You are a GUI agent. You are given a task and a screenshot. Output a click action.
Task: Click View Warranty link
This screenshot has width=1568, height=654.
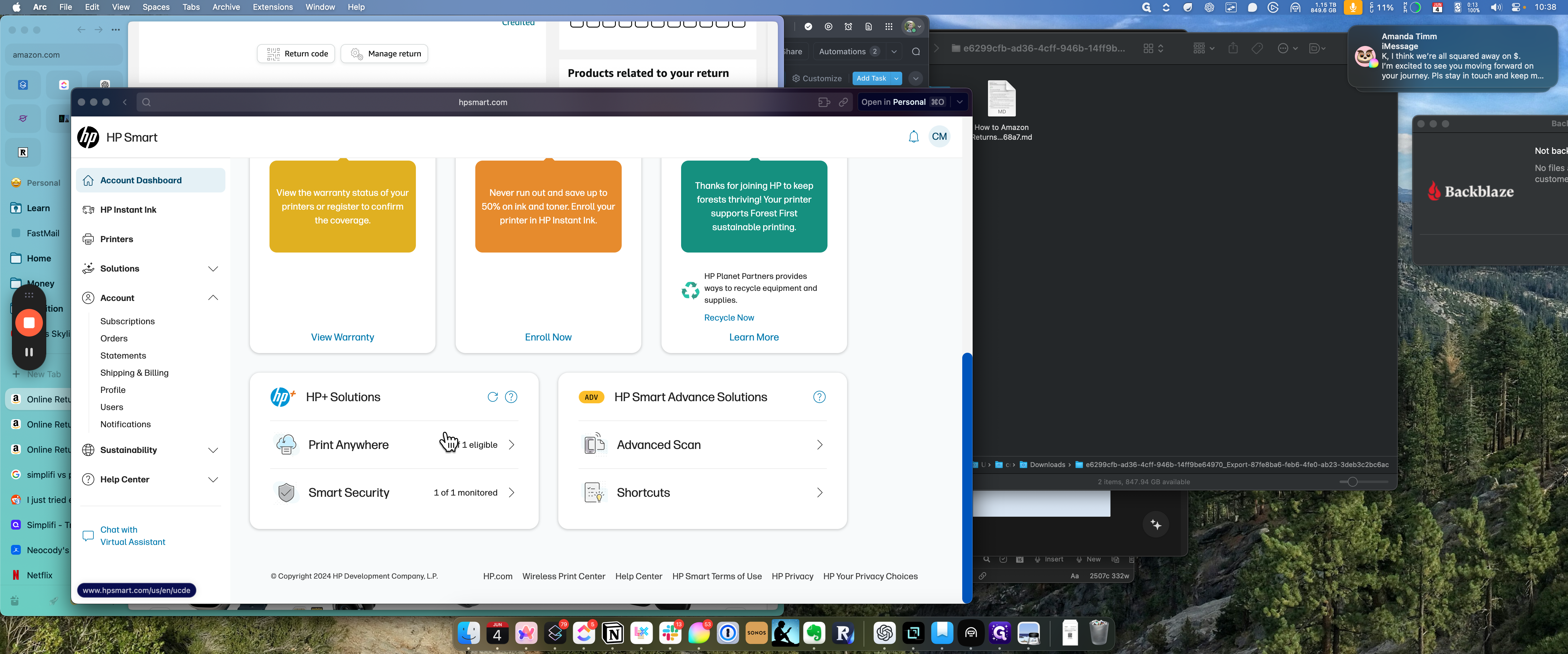click(342, 337)
